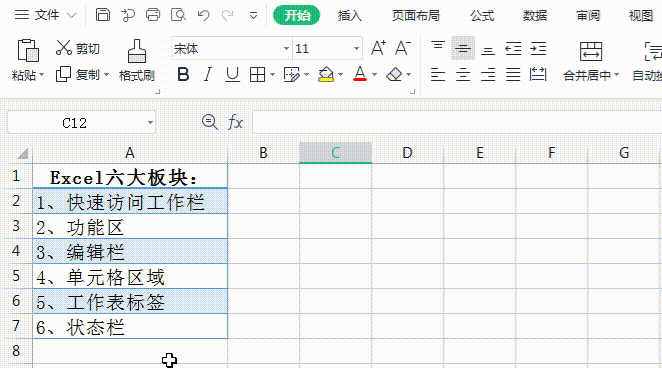662x368 pixels.
Task: Click cell with Excel六大板块
Action: pos(130,176)
